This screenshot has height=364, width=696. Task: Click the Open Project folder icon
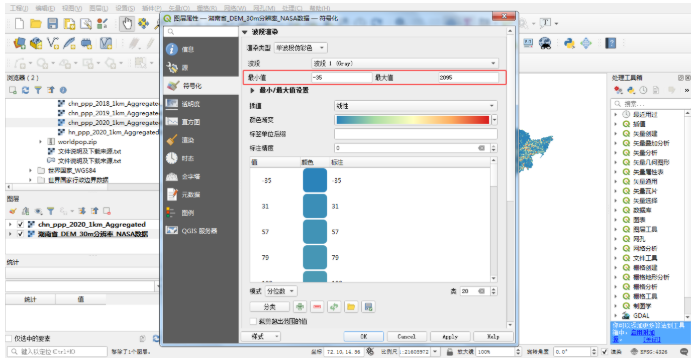[x=36, y=23]
